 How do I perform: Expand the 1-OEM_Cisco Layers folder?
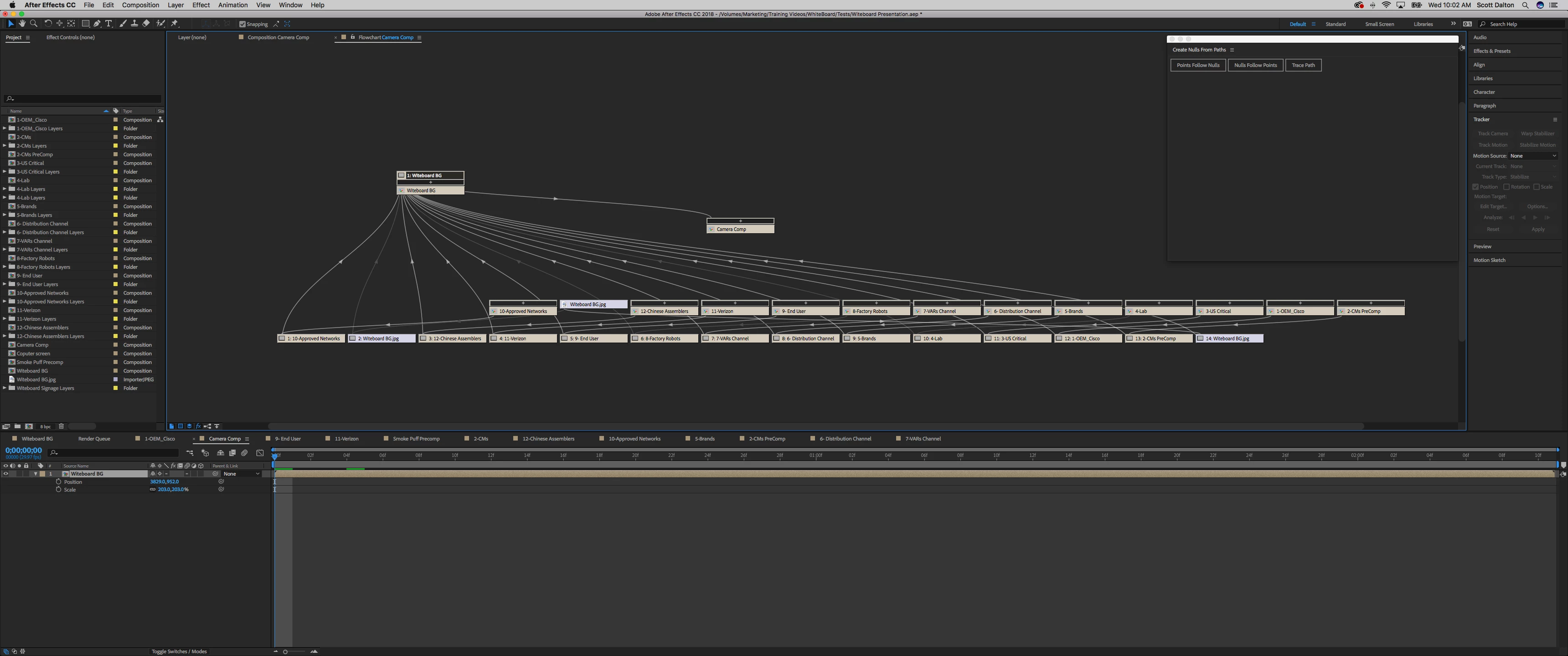(x=5, y=128)
